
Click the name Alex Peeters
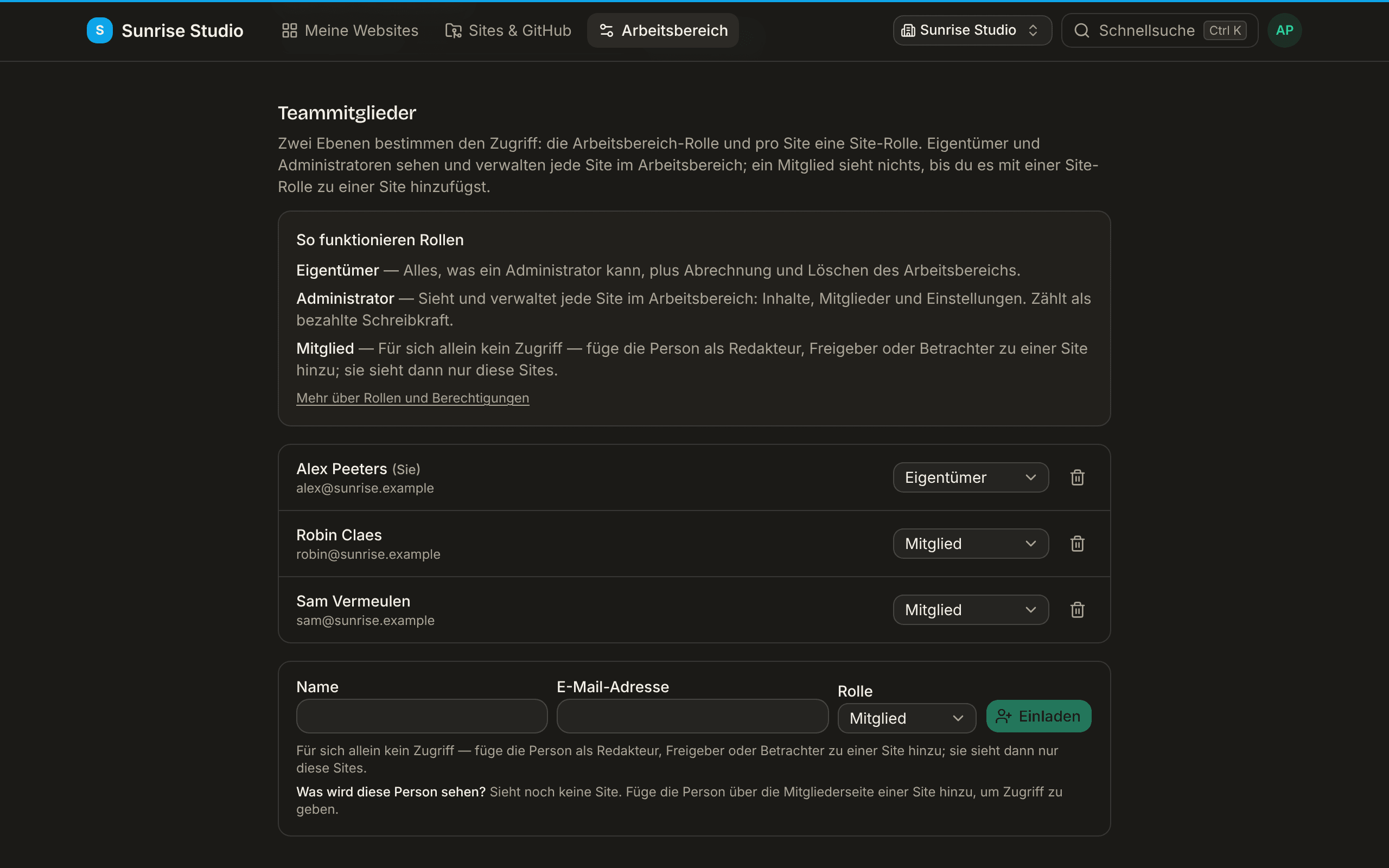click(x=341, y=469)
